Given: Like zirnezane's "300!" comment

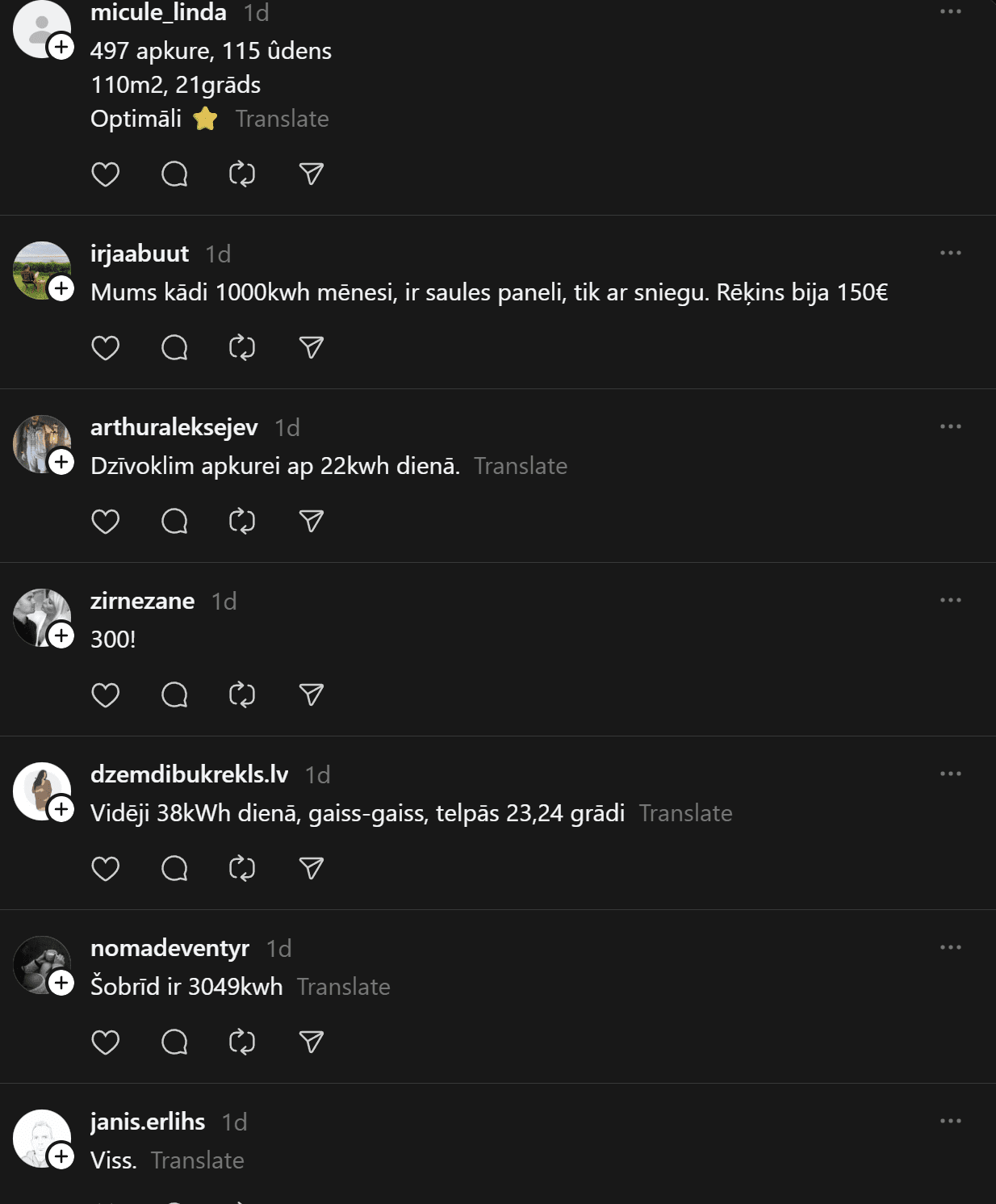Looking at the screenshot, I should point(106,695).
